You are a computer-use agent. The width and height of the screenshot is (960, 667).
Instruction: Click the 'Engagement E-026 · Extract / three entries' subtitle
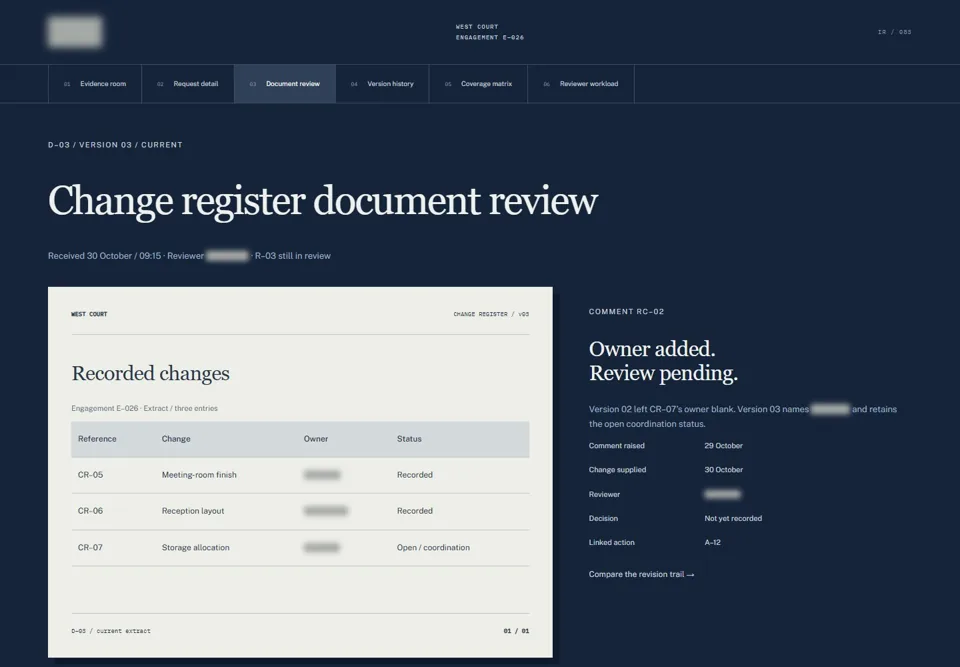pos(144,409)
